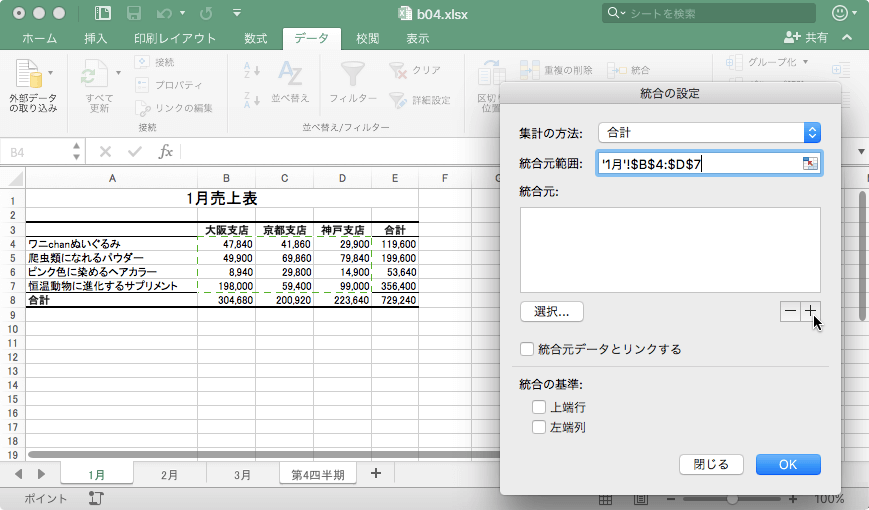Open the Refresh All dropdown arrow
869x510 pixels.
pyautogui.click(x=118, y=73)
